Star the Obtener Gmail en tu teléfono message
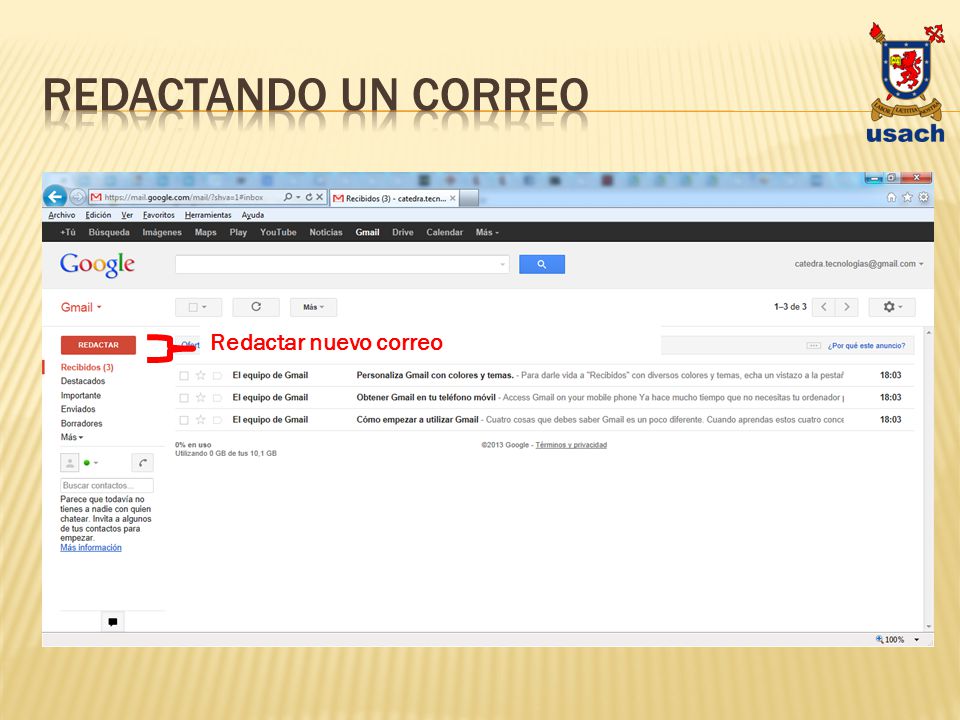 point(200,397)
